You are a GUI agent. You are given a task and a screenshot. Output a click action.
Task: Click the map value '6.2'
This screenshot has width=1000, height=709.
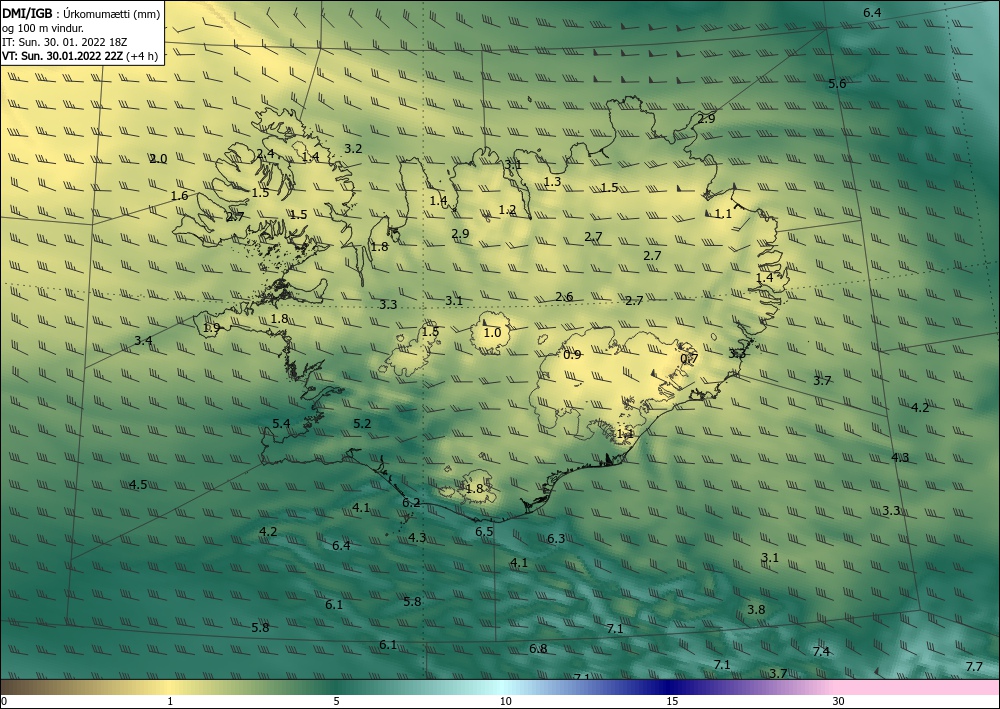[411, 502]
